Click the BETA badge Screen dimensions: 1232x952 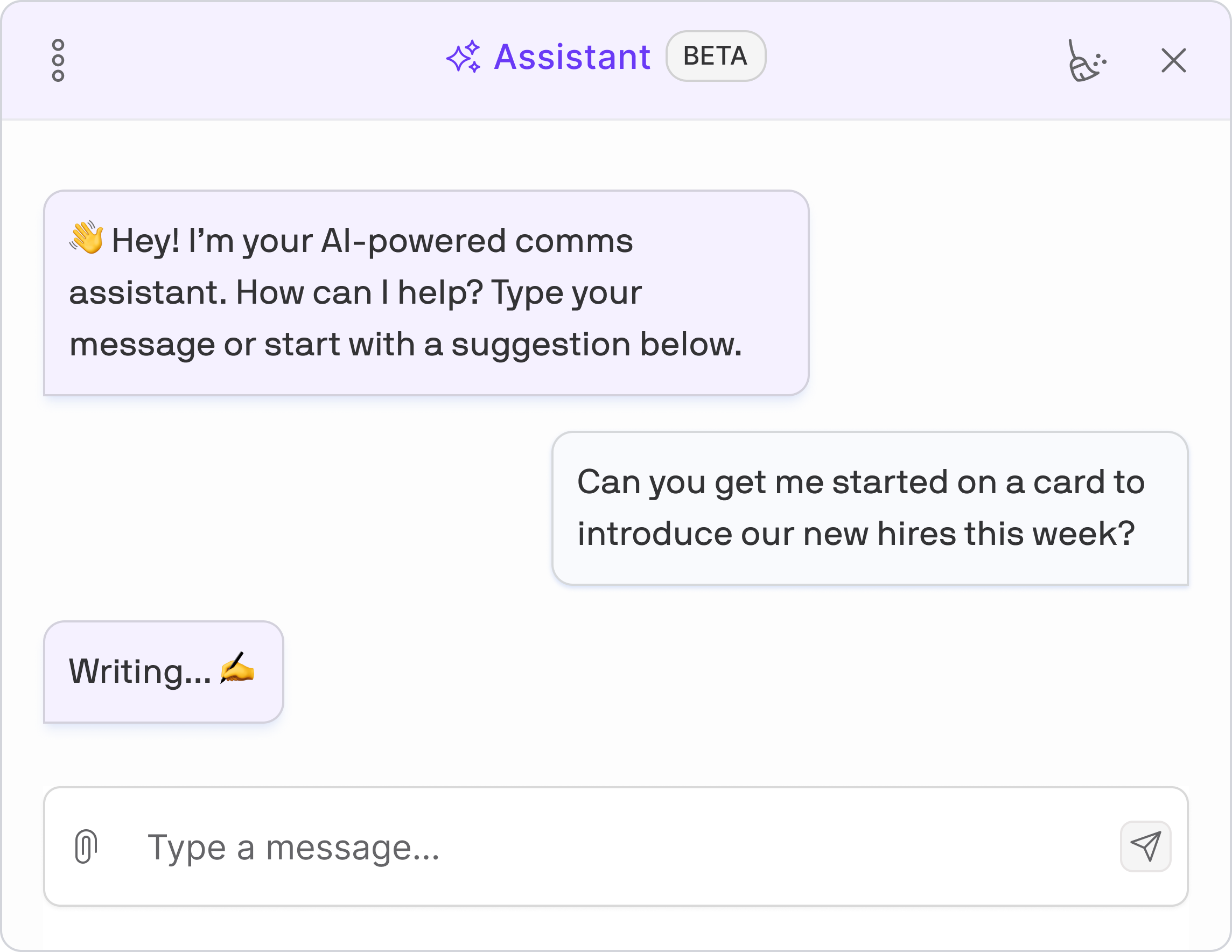715,56
